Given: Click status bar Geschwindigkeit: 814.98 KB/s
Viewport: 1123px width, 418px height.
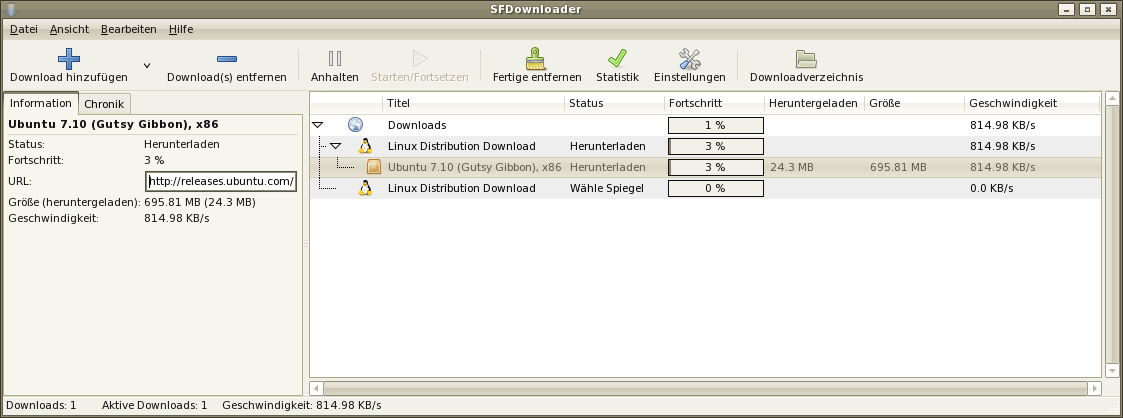Looking at the screenshot, I should click(x=302, y=405).
